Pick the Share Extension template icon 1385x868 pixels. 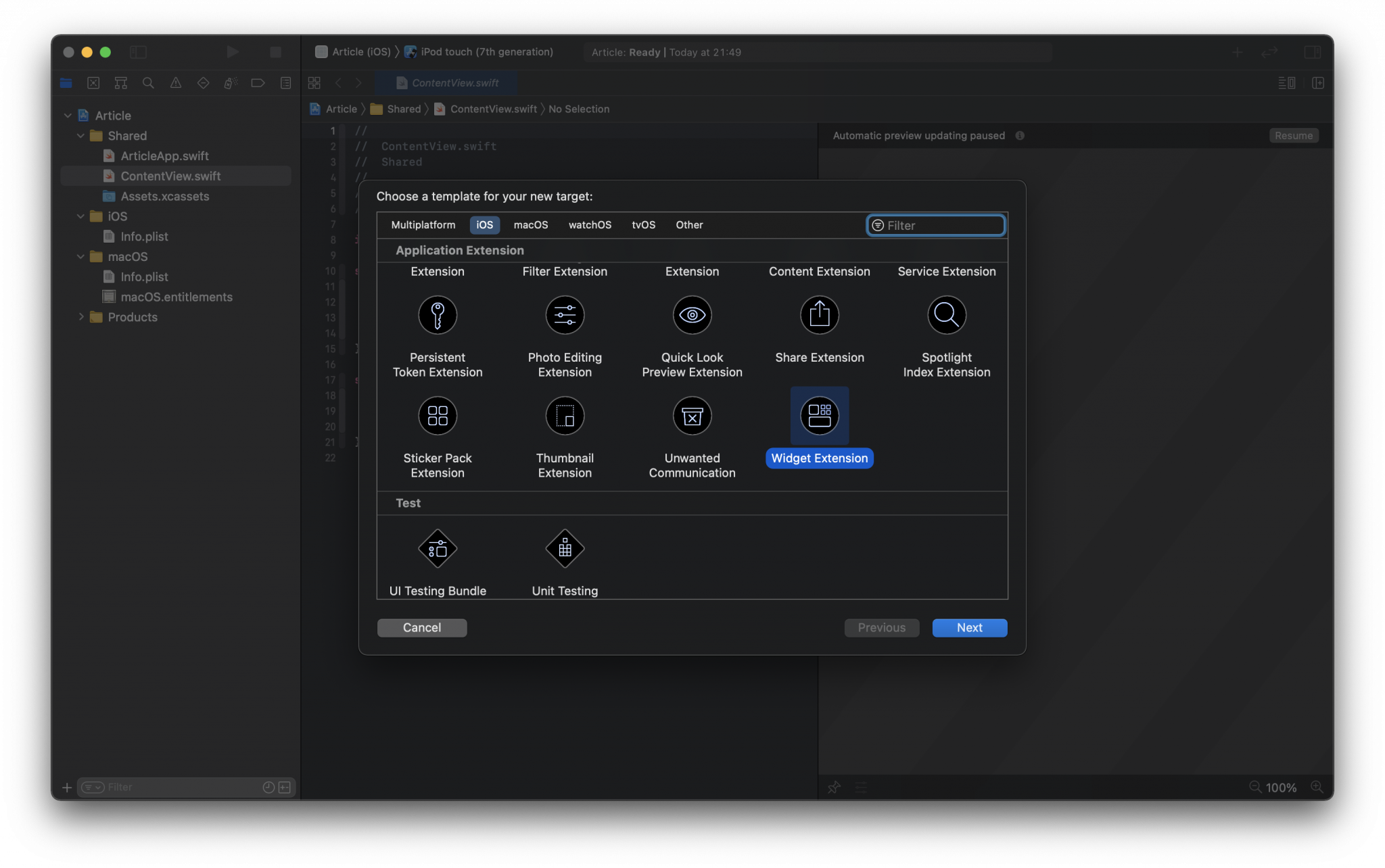pos(819,315)
